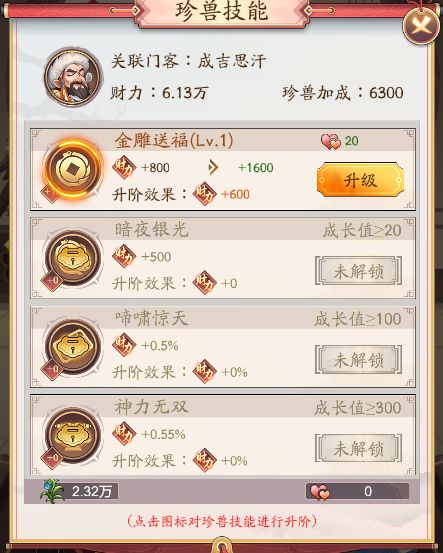Tap the 神力无双 locked skill icon

click(74, 437)
